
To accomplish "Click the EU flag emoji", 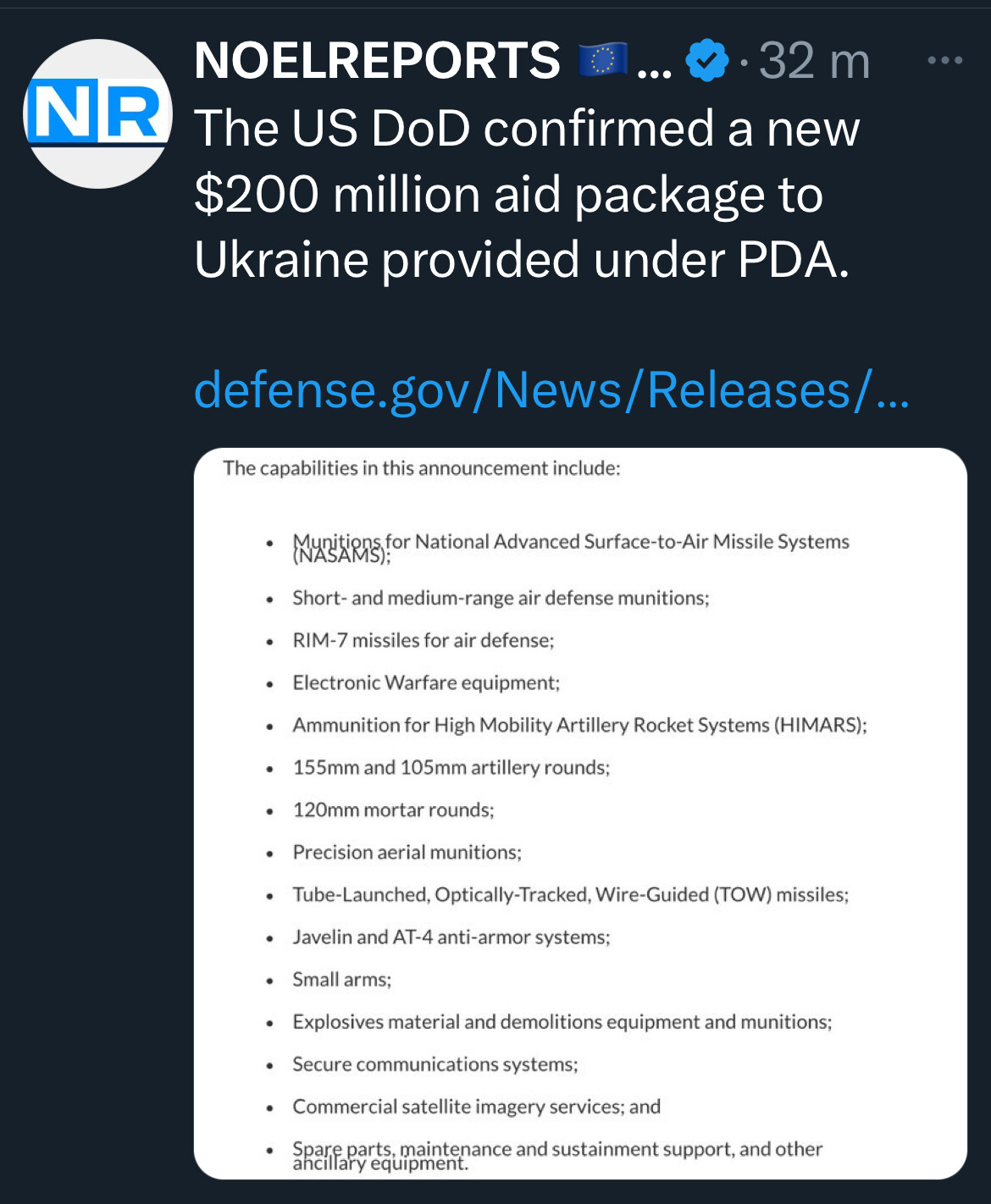I will pos(602,61).
